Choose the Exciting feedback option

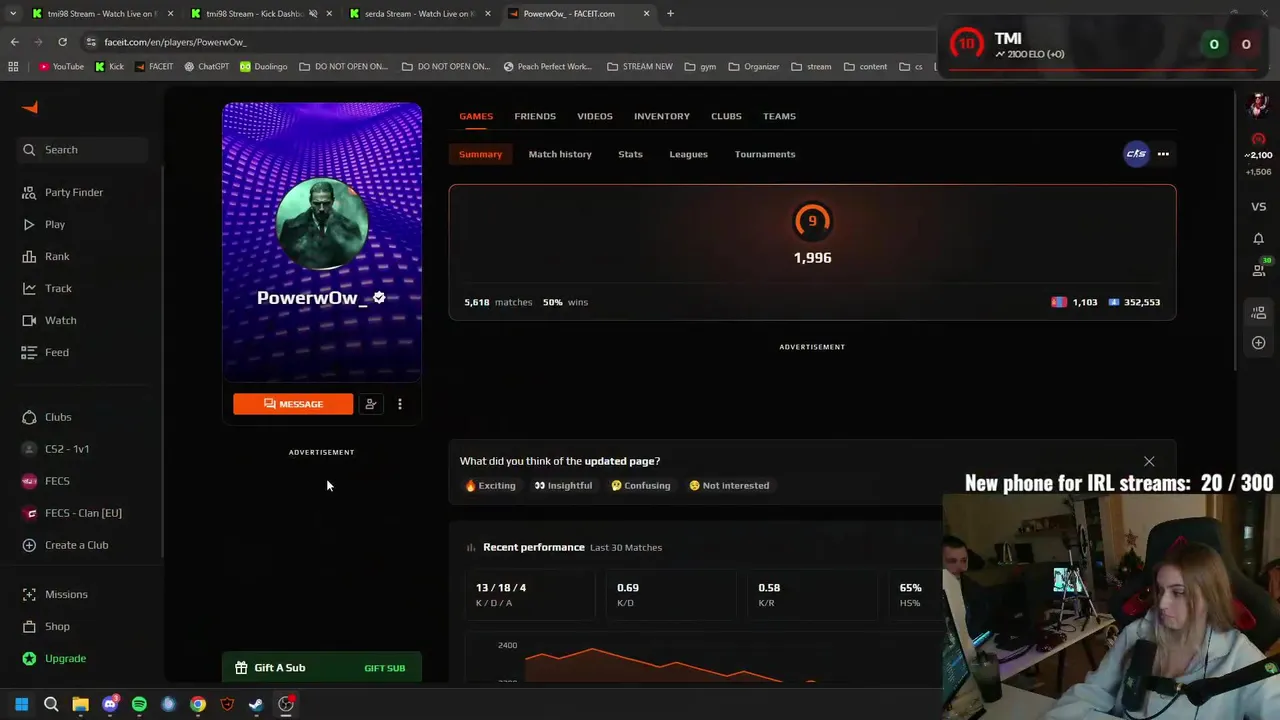point(490,486)
